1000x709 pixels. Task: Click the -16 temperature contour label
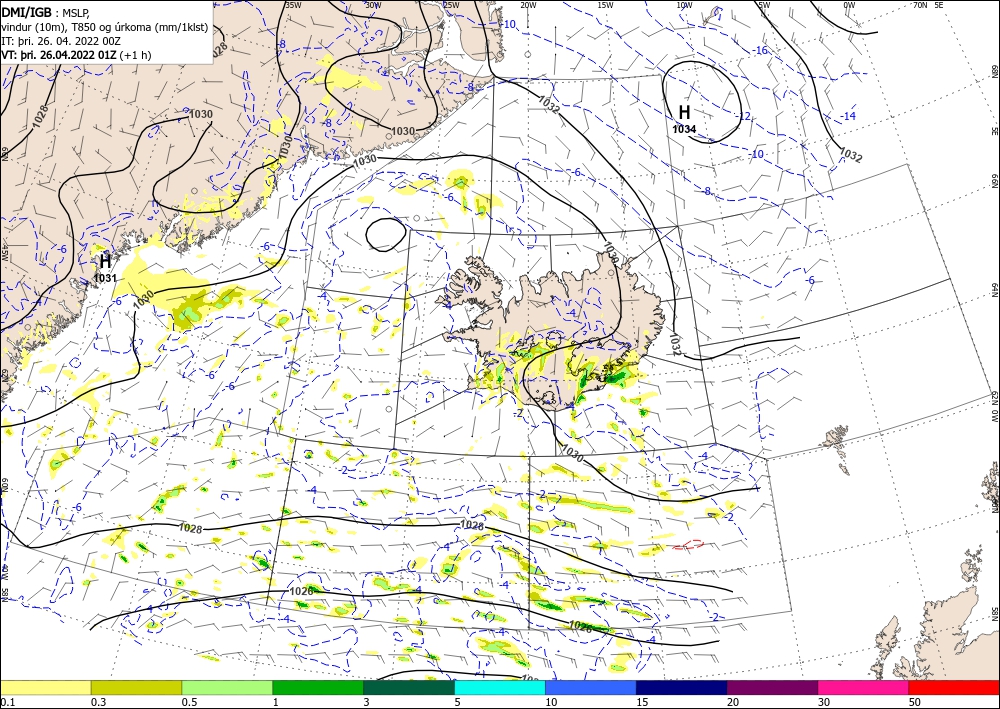pos(759,50)
